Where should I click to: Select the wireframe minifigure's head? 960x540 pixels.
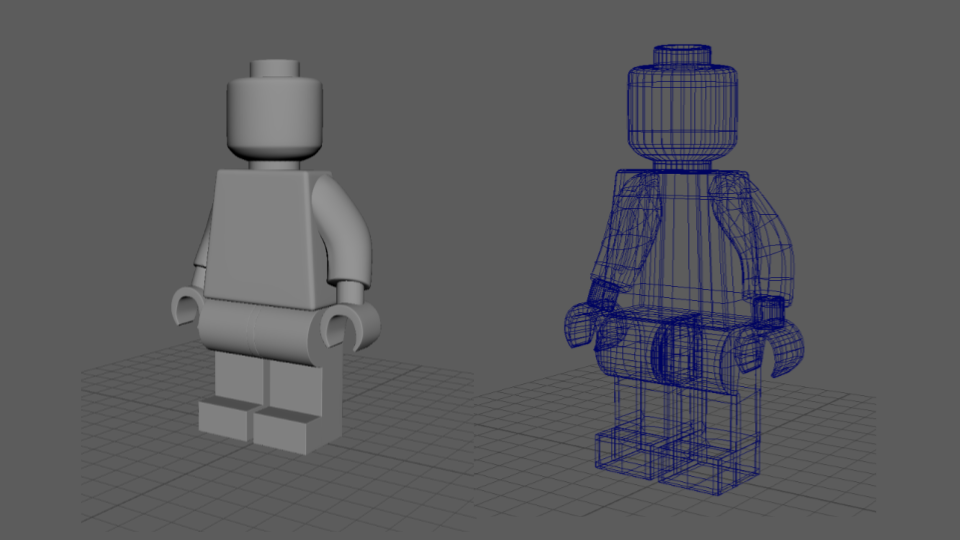(682, 113)
